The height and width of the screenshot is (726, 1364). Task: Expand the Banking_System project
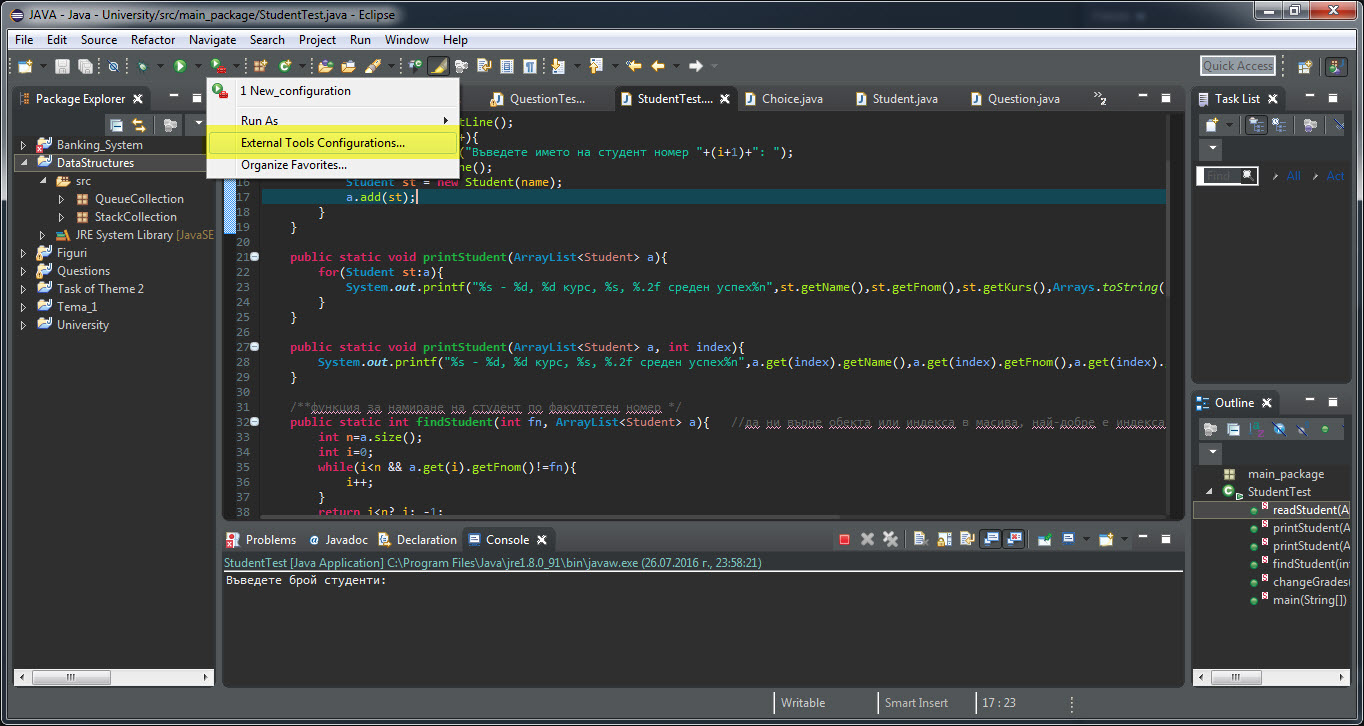pyautogui.click(x=24, y=145)
